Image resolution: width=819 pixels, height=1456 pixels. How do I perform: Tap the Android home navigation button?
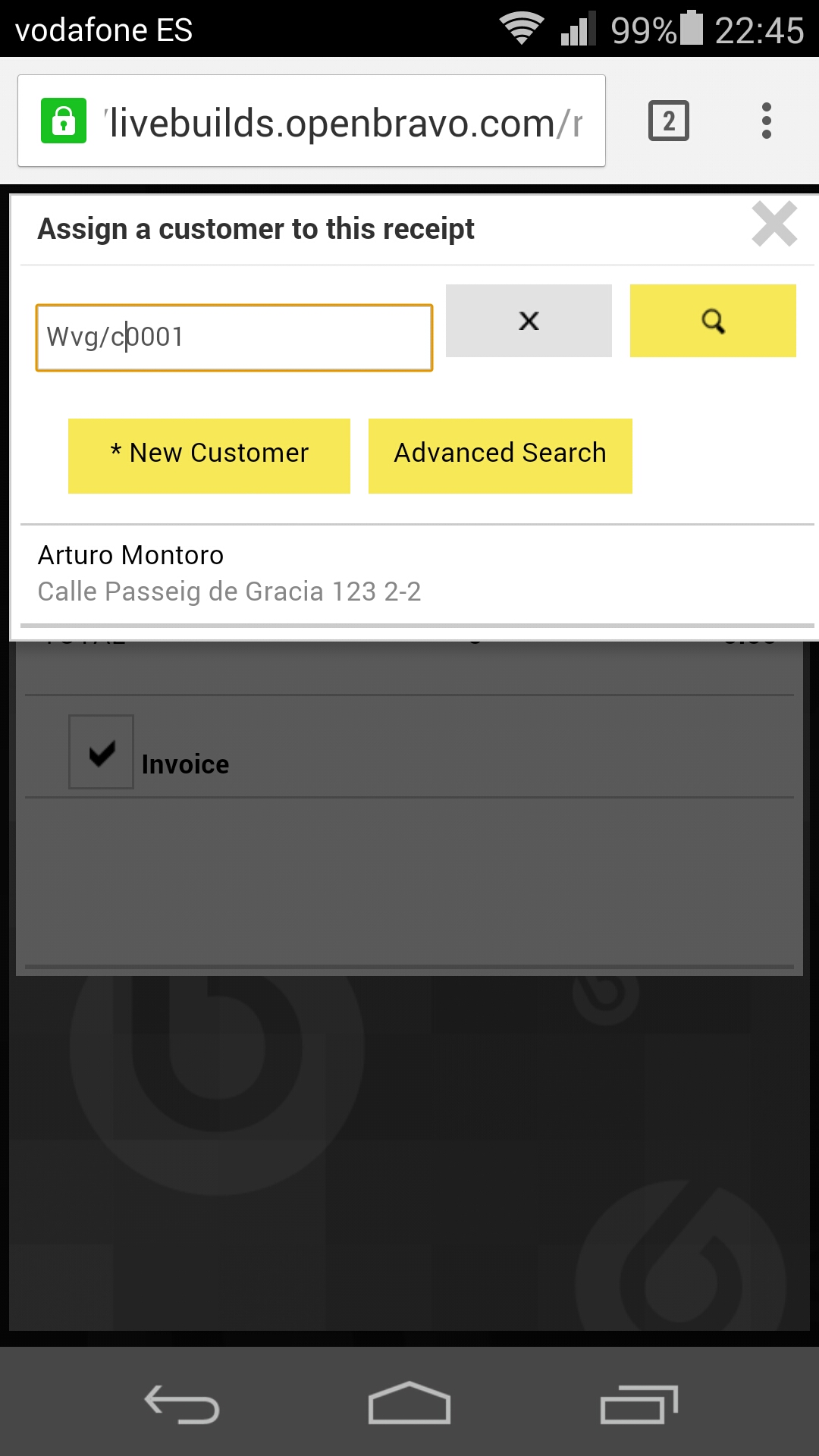(x=409, y=1404)
